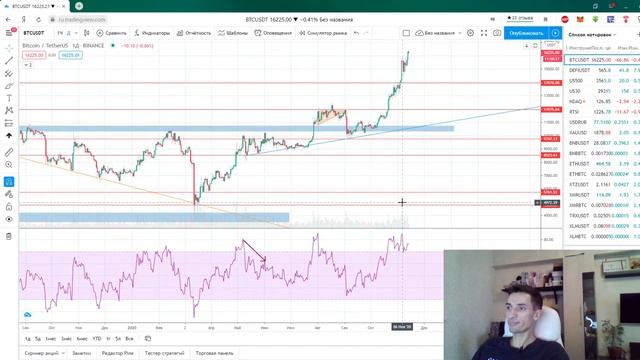This screenshot has width=640, height=360.
Task: Open candlestick chart style selector
Action: point(87,33)
